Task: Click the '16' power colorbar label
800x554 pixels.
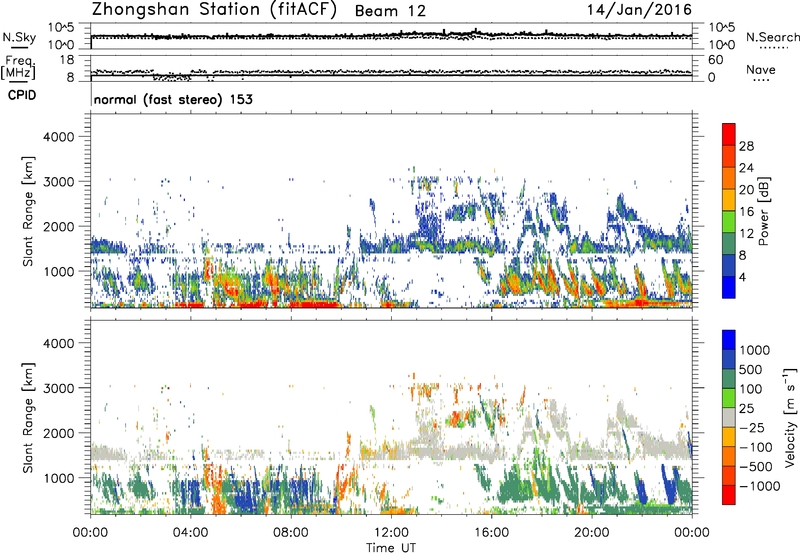Action: coord(746,212)
